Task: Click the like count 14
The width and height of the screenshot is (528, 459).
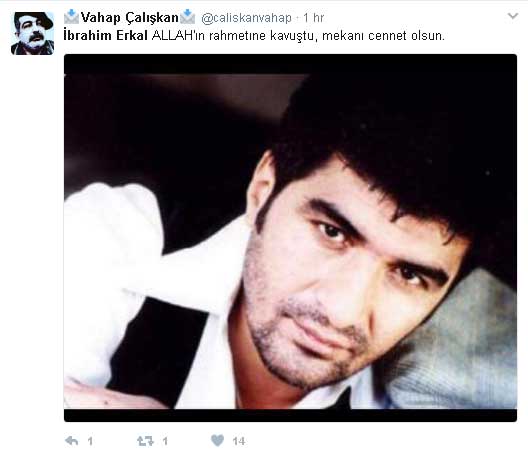Action: [238, 441]
